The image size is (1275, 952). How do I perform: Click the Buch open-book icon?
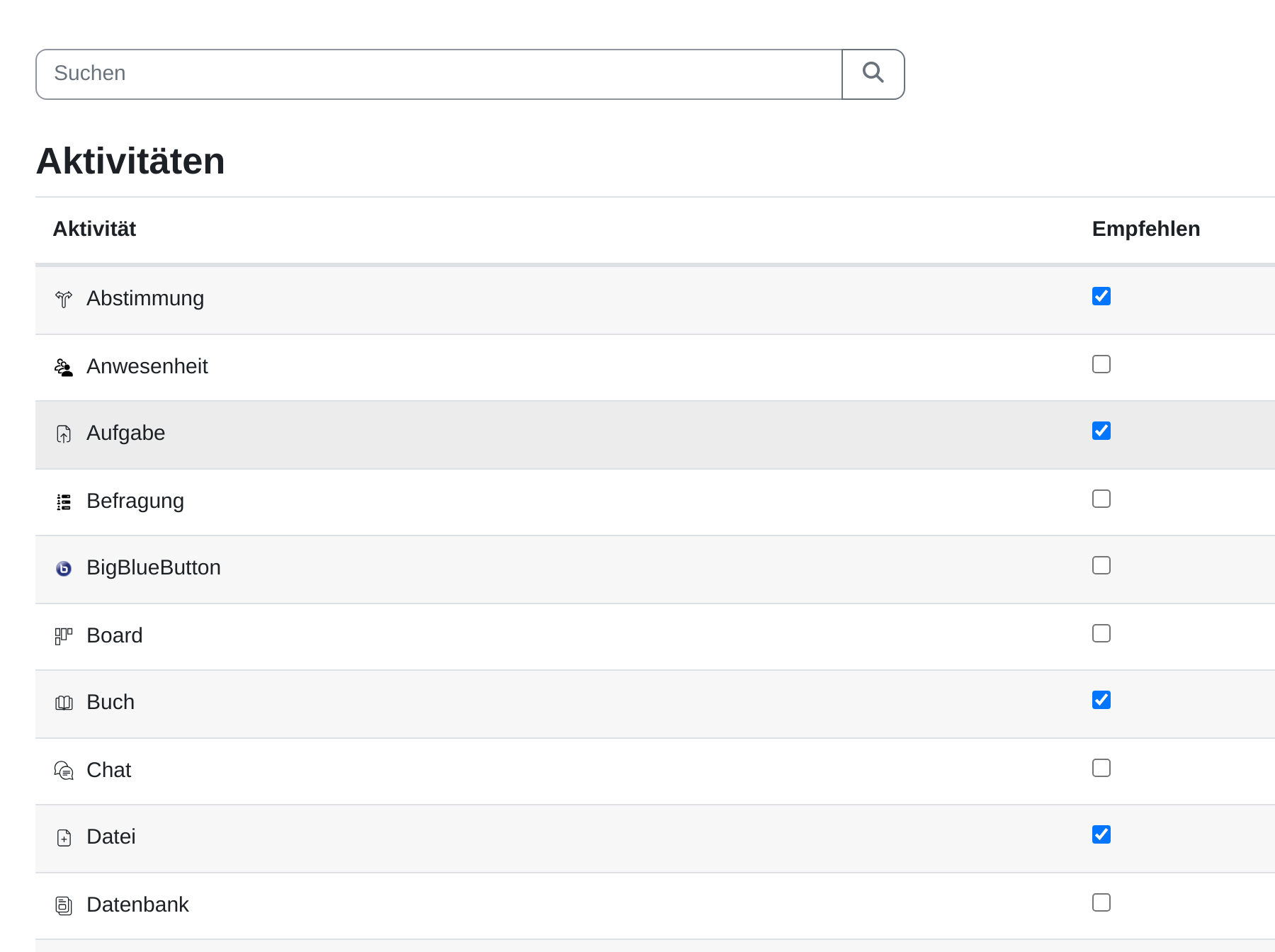(64, 703)
